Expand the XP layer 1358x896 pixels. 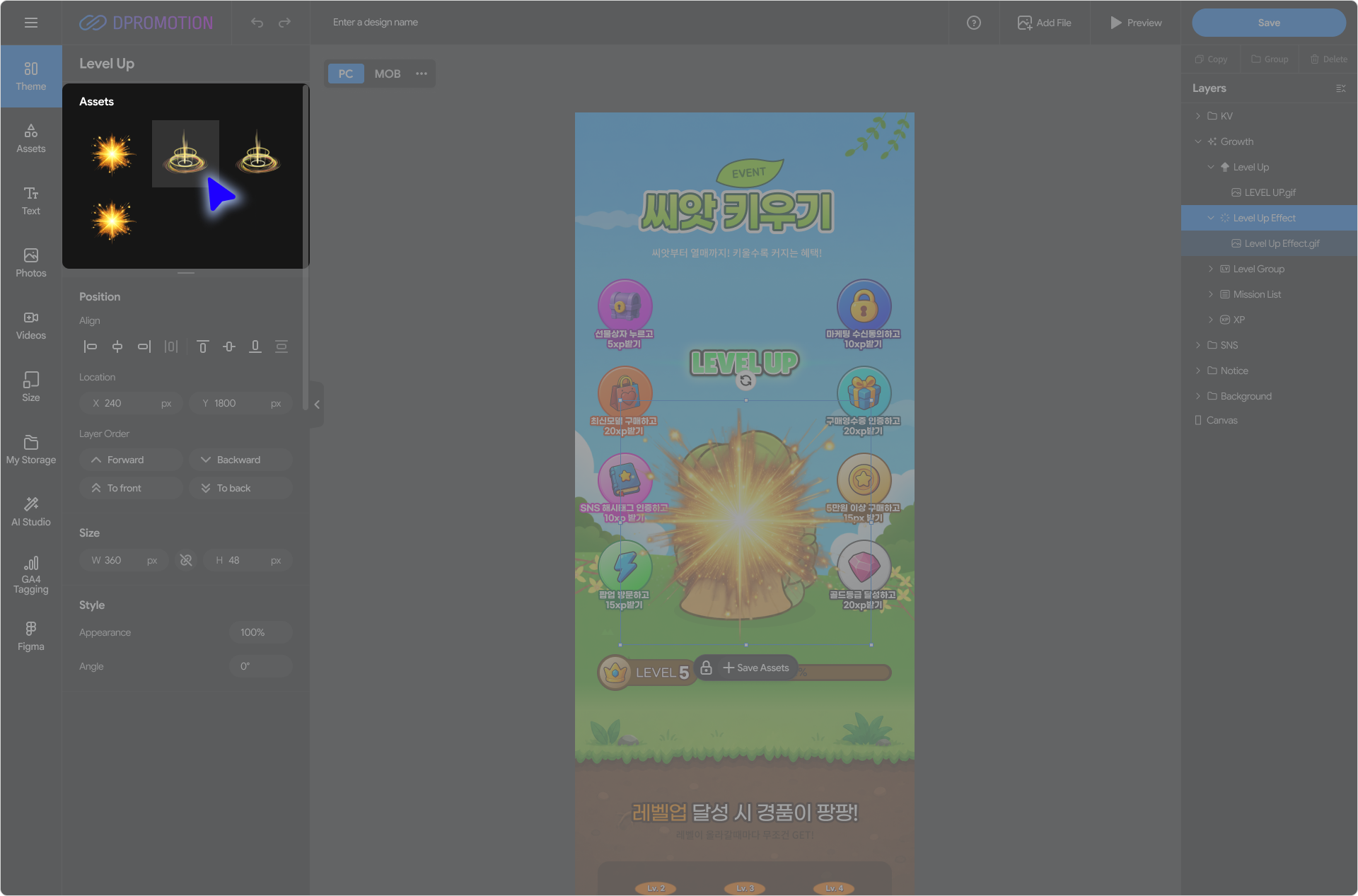[1211, 320]
